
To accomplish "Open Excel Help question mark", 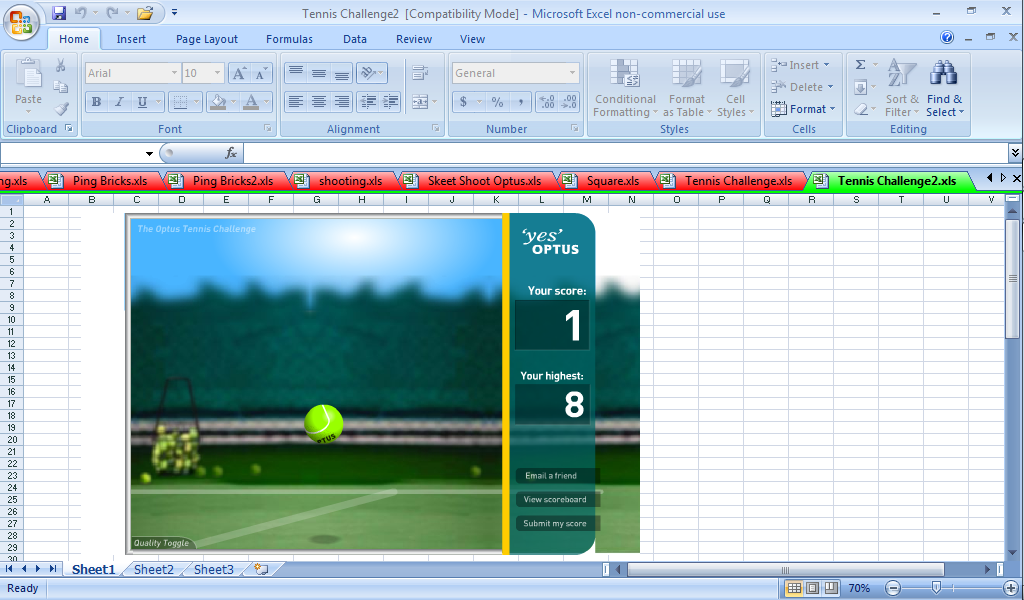I will [x=947, y=38].
